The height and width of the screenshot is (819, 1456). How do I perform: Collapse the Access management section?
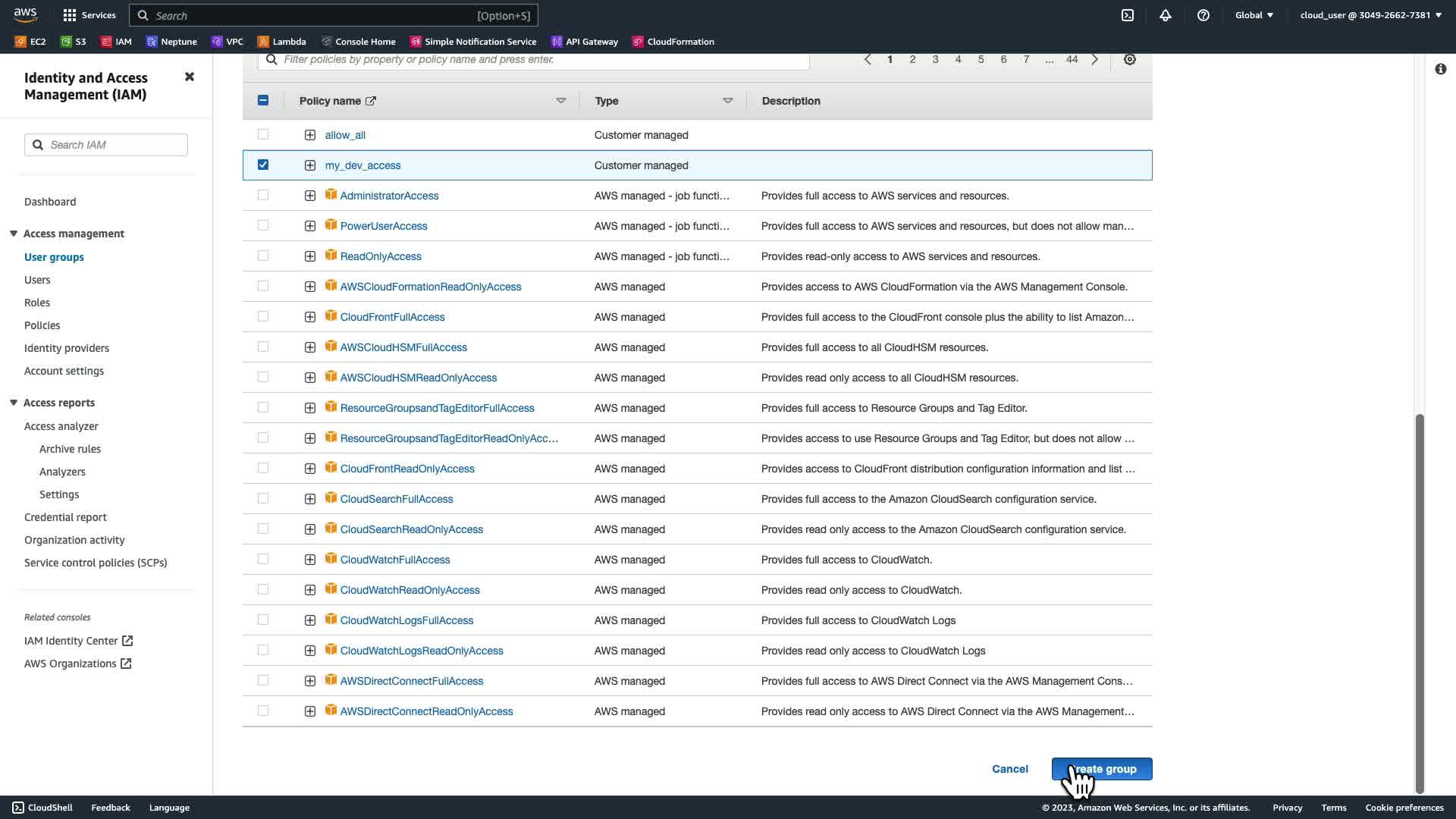14,234
